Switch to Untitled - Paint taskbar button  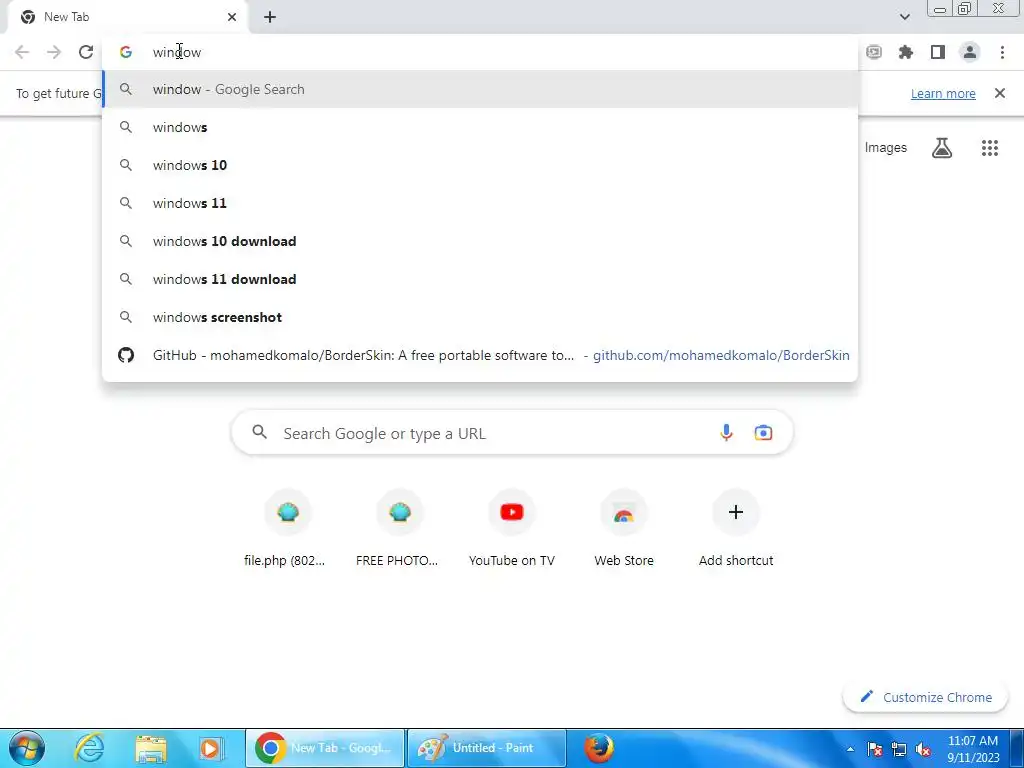click(x=487, y=748)
